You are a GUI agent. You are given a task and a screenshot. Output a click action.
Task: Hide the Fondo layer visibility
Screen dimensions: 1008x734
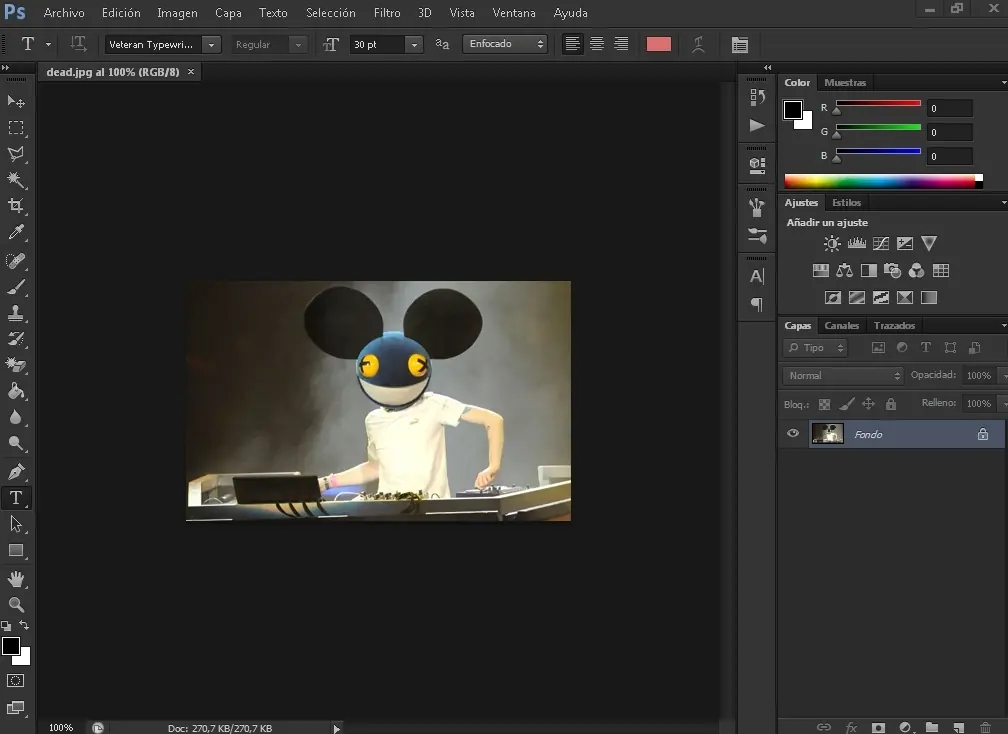[793, 434]
